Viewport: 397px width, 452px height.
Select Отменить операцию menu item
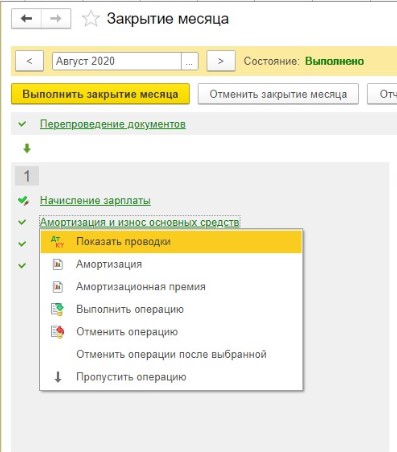coord(171,332)
